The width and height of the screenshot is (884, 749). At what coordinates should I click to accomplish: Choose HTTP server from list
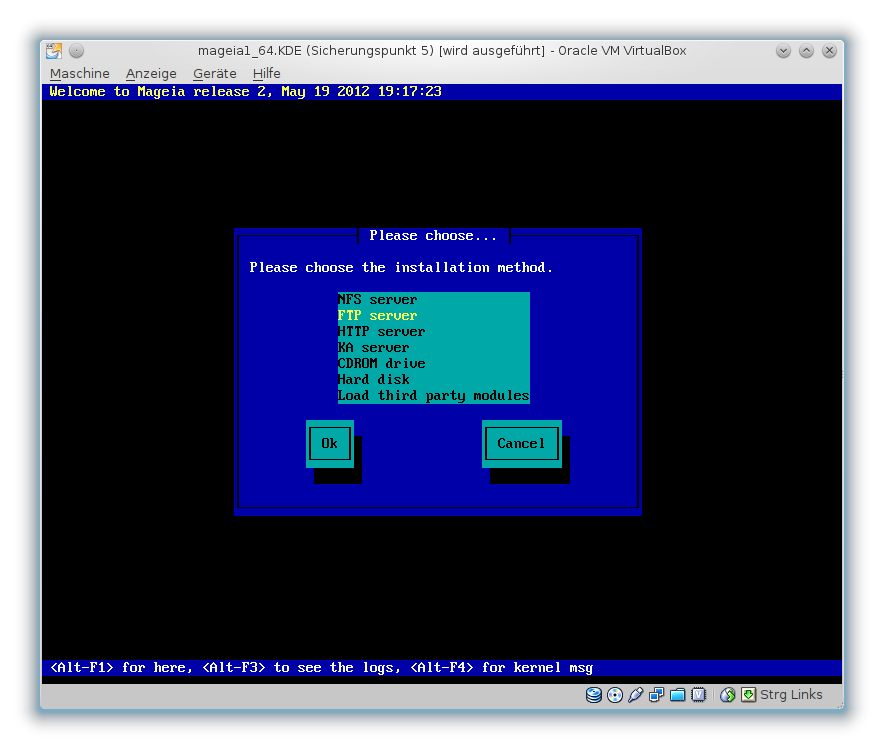(x=382, y=331)
